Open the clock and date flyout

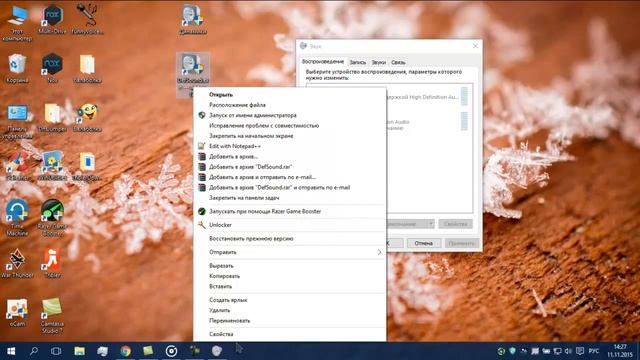[620, 351]
